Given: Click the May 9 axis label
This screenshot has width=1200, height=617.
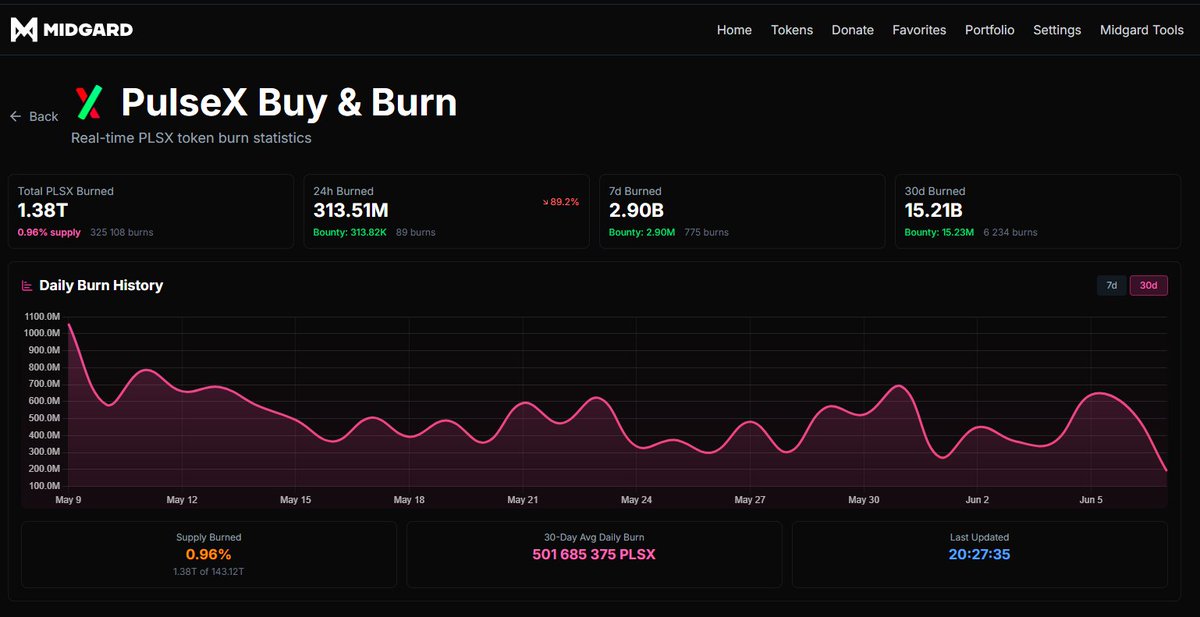Looking at the screenshot, I should click(68, 500).
